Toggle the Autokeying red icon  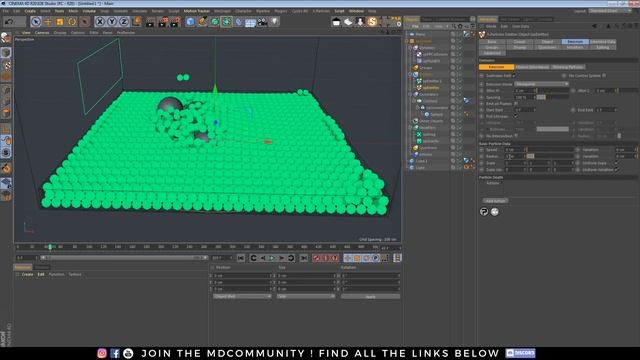coord(326,258)
